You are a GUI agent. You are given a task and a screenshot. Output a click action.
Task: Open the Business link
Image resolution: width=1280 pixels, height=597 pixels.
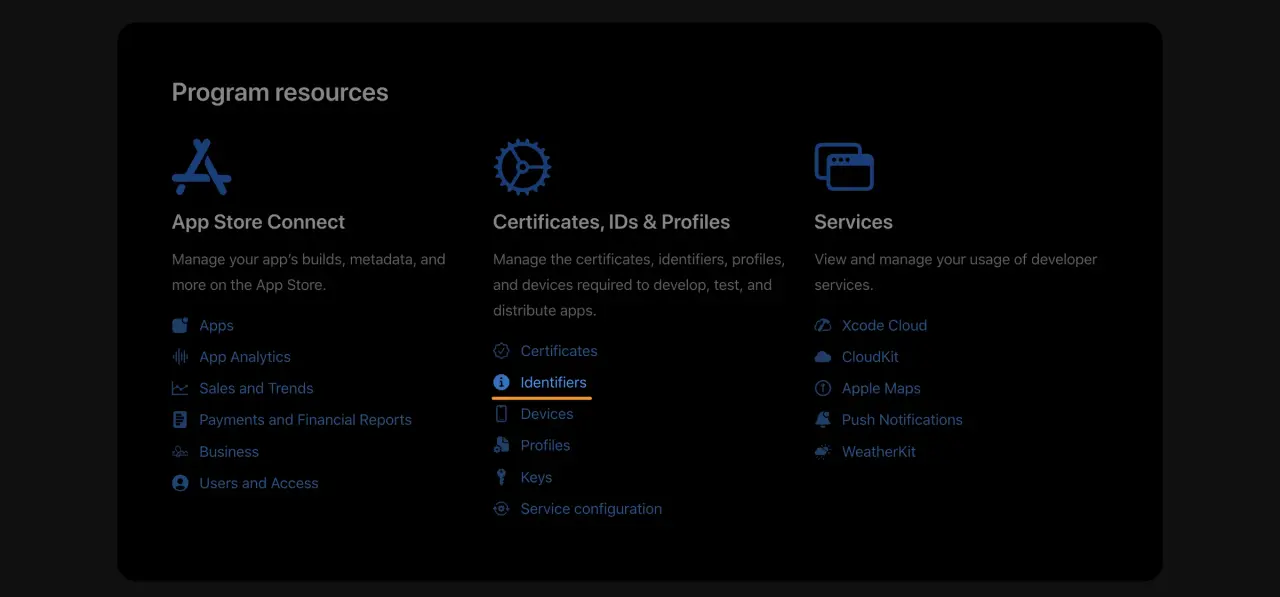tap(229, 452)
